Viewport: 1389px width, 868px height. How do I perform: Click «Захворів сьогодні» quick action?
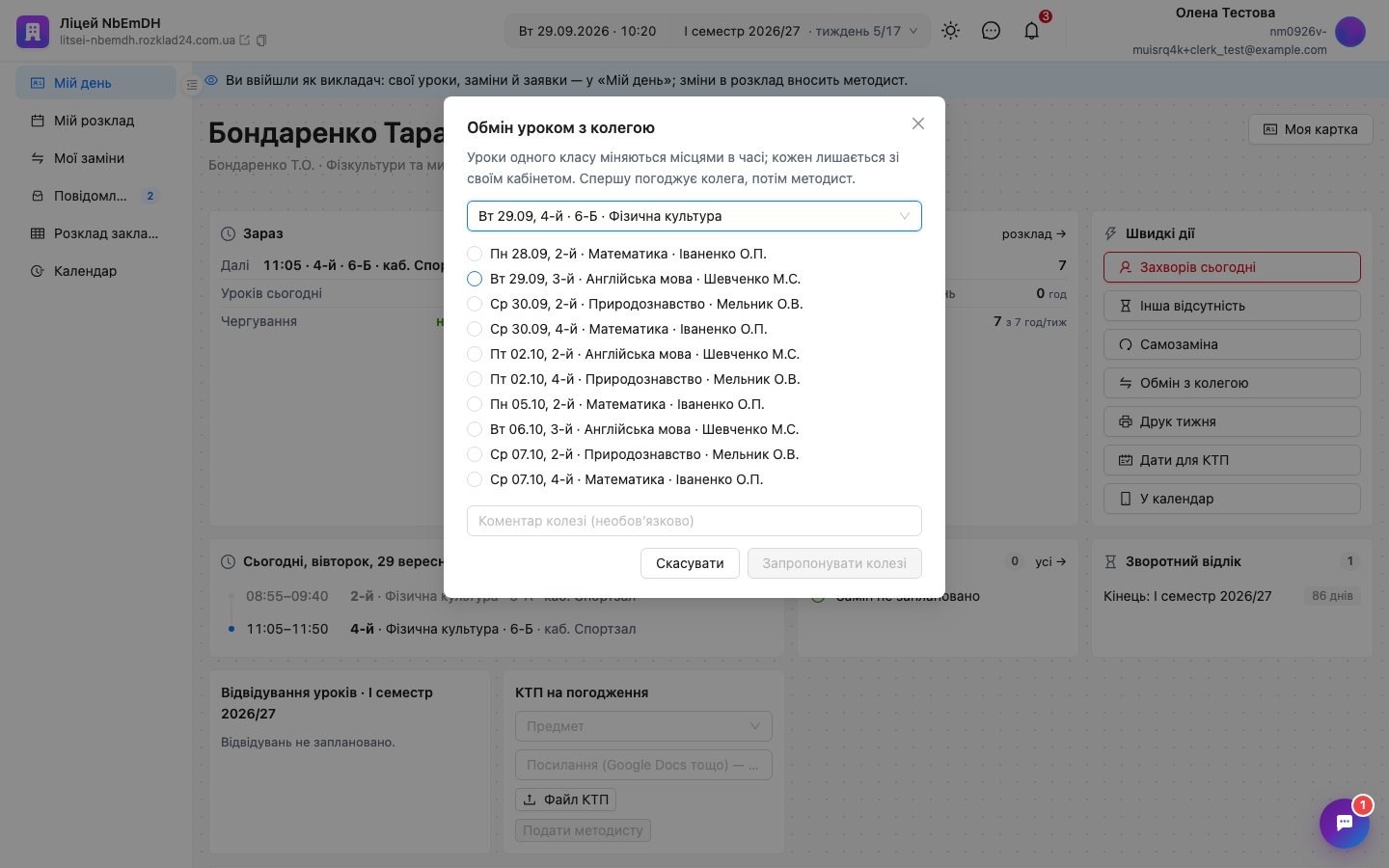point(1232,267)
